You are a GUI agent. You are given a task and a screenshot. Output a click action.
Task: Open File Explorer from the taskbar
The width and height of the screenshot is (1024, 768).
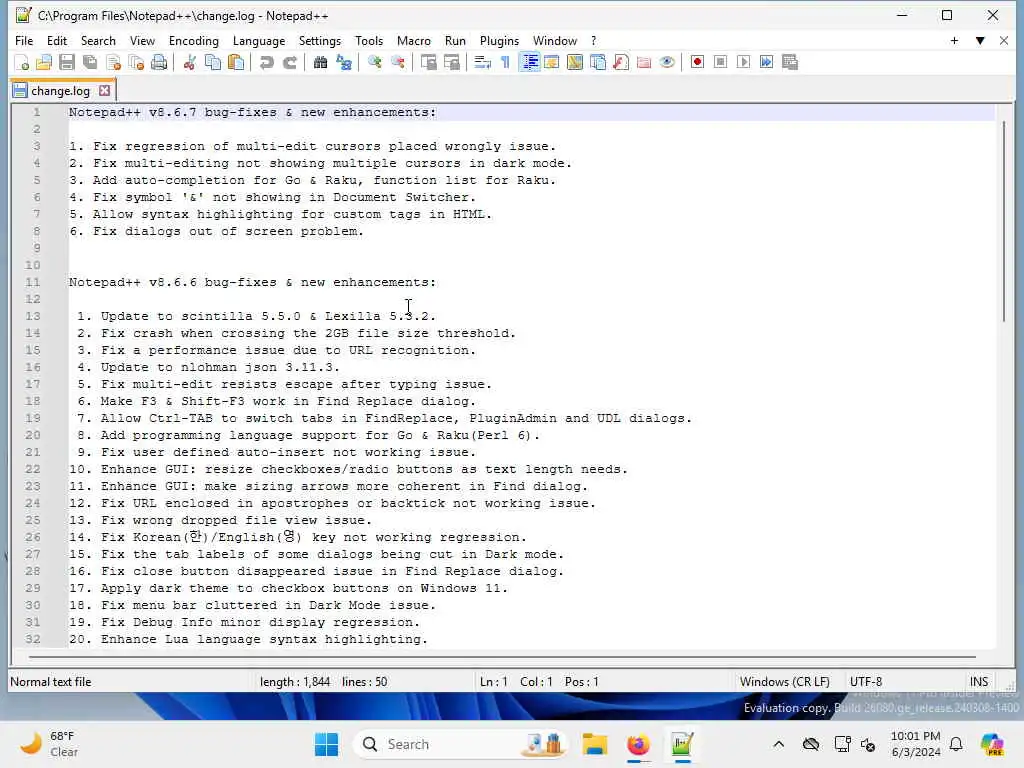pyautogui.click(x=595, y=744)
